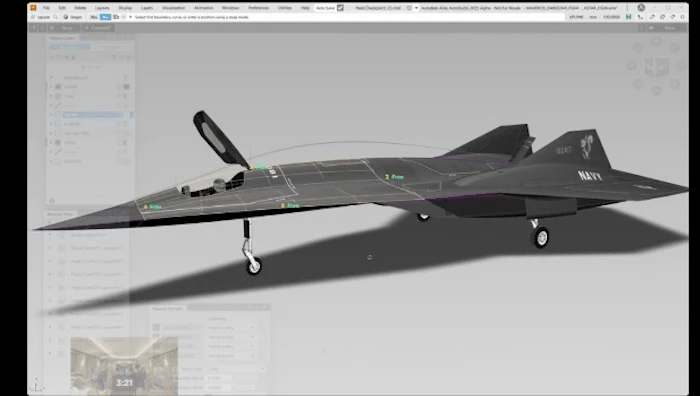The image size is (700, 396).
Task: Click the filter icon in Object Lister toolbar
Action: pyautogui.click(x=114, y=57)
